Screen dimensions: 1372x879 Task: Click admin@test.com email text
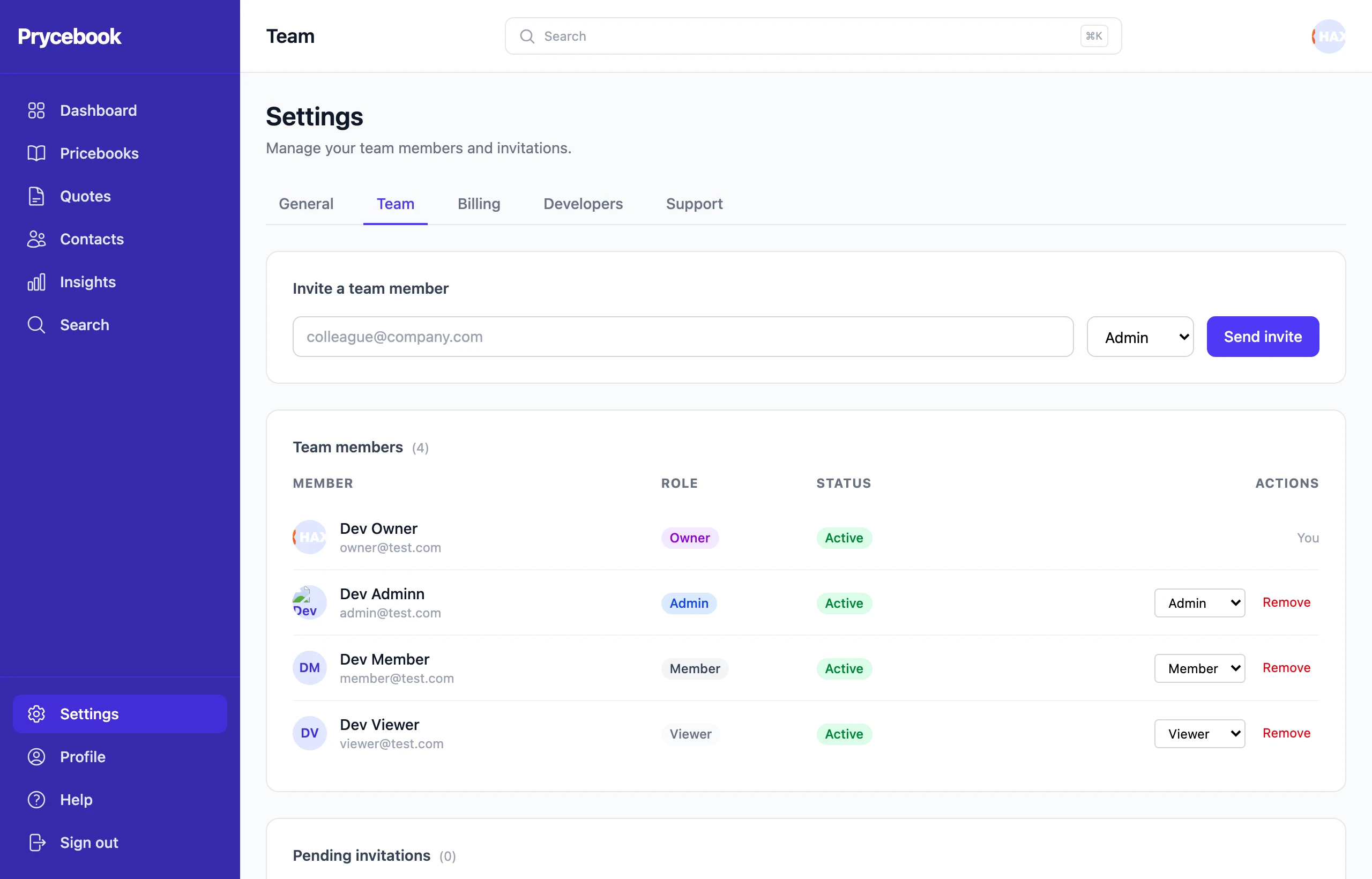click(x=390, y=613)
